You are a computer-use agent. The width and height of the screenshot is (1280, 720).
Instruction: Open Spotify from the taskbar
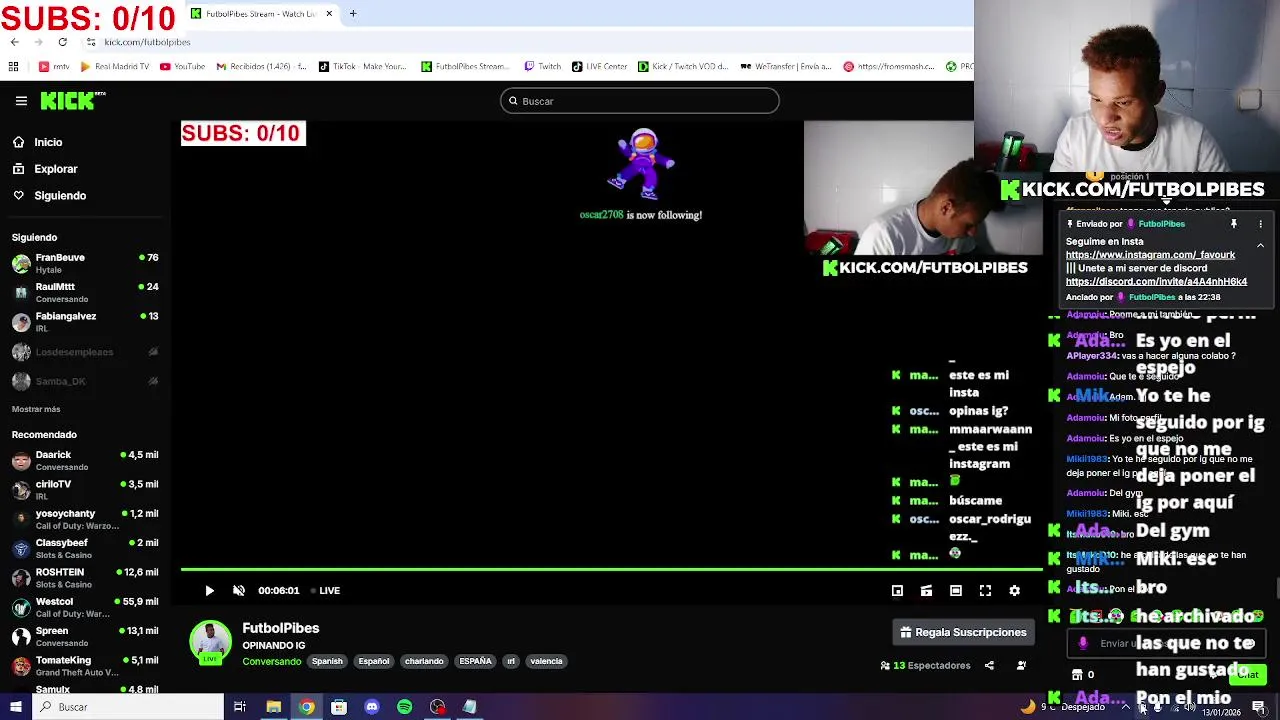pos(404,707)
